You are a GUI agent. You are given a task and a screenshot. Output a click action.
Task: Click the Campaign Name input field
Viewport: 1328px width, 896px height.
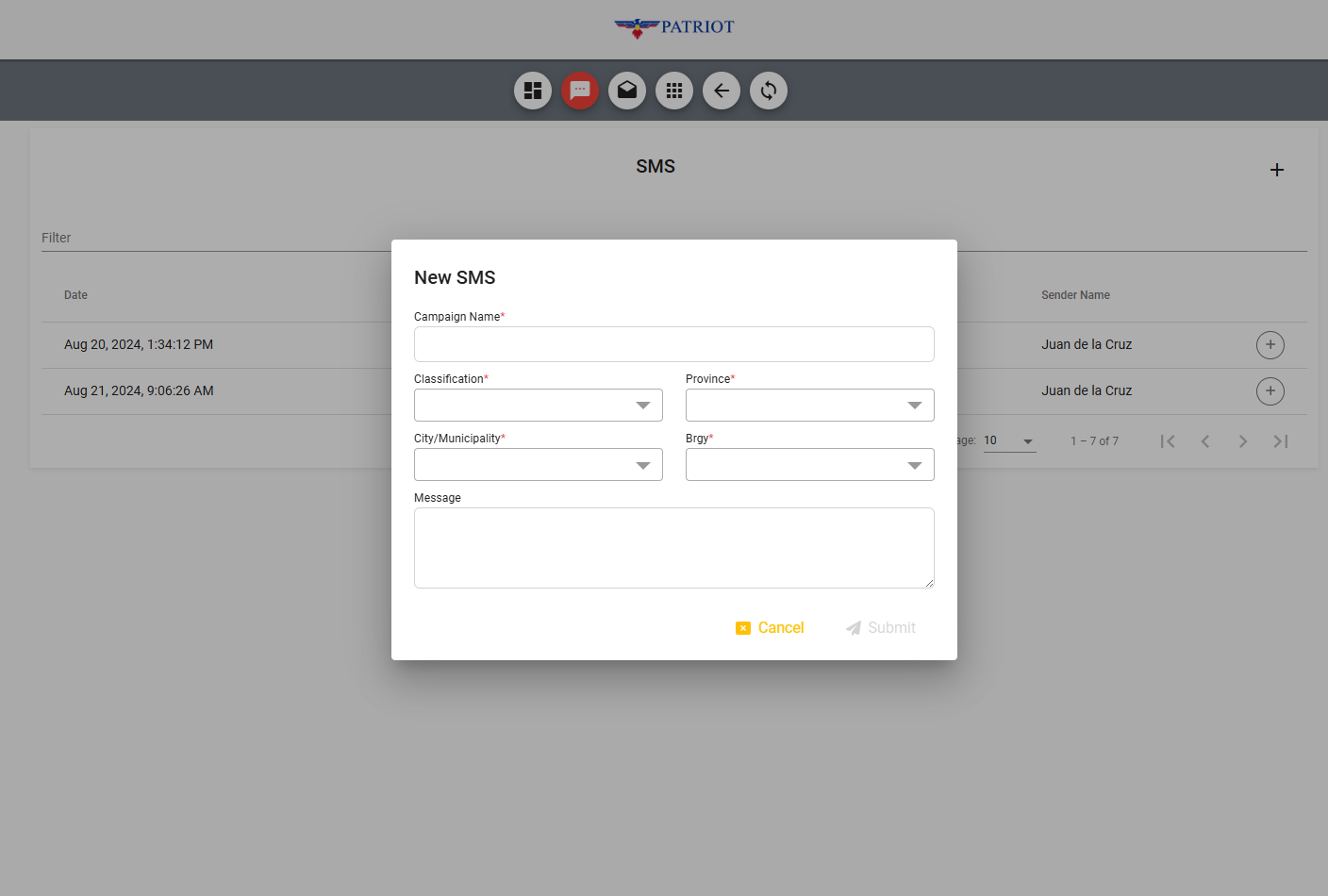(x=674, y=344)
